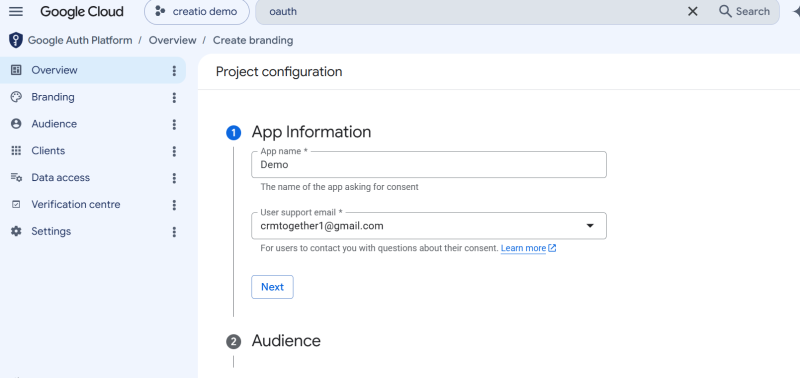Click the Branding palette icon
The height and width of the screenshot is (378, 800).
pyautogui.click(x=16, y=97)
